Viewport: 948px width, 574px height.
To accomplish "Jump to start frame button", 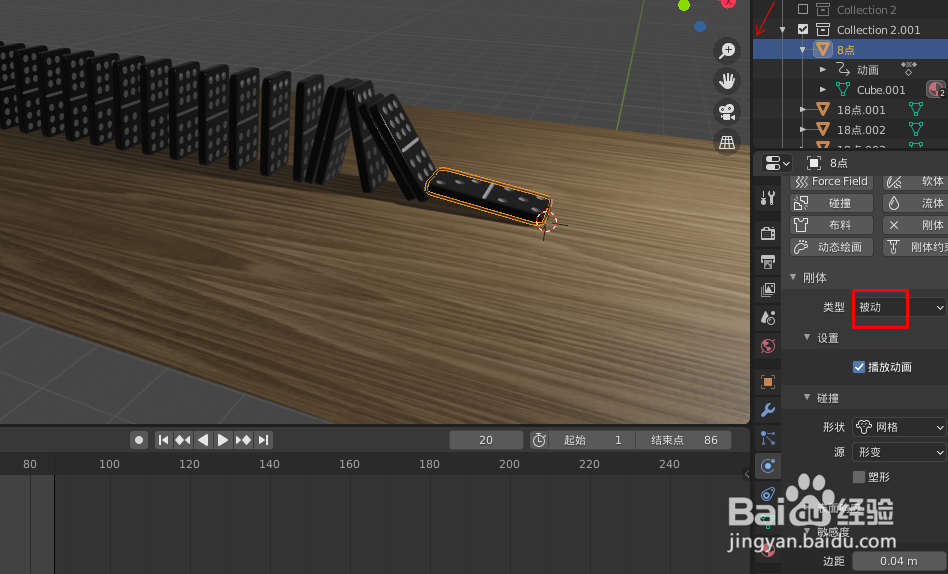I will (163, 440).
